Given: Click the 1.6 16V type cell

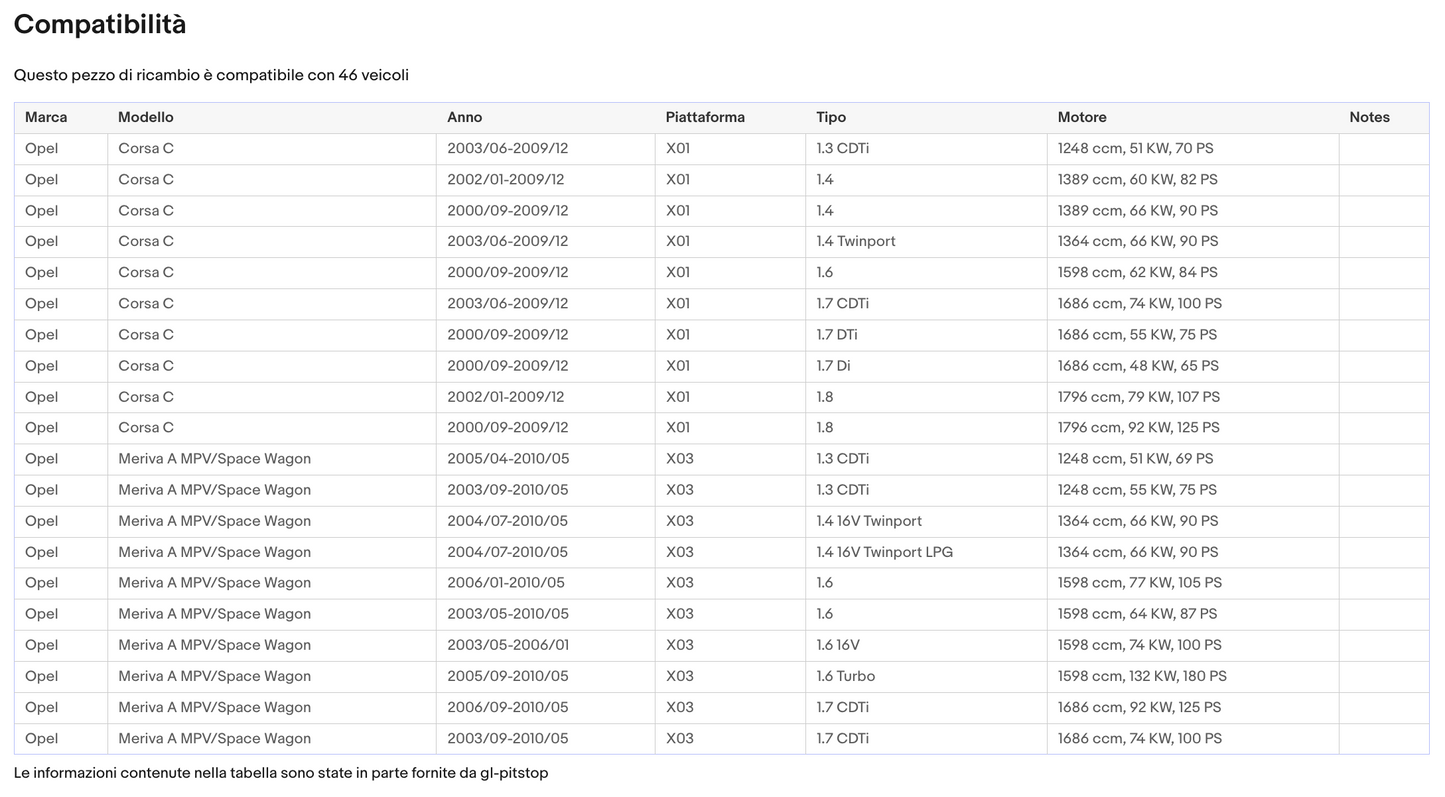Looking at the screenshot, I should (x=837, y=645).
